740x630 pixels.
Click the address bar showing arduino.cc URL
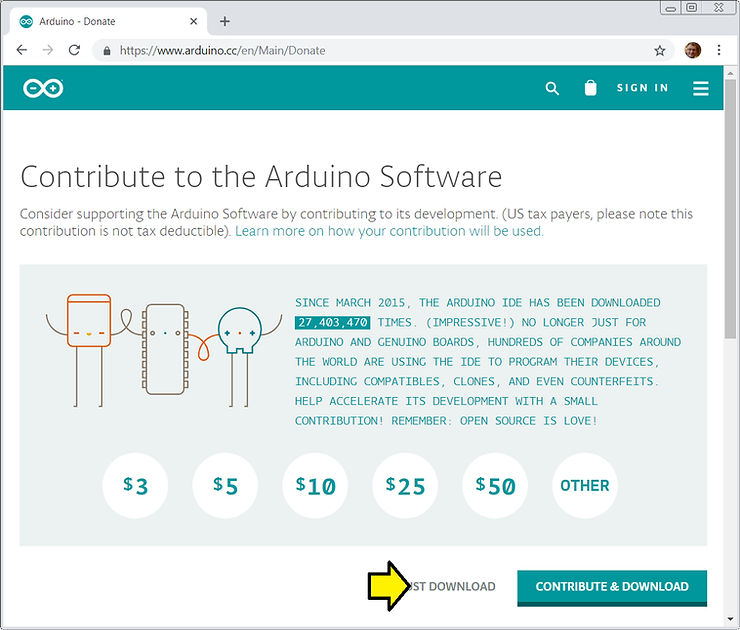tap(380, 50)
